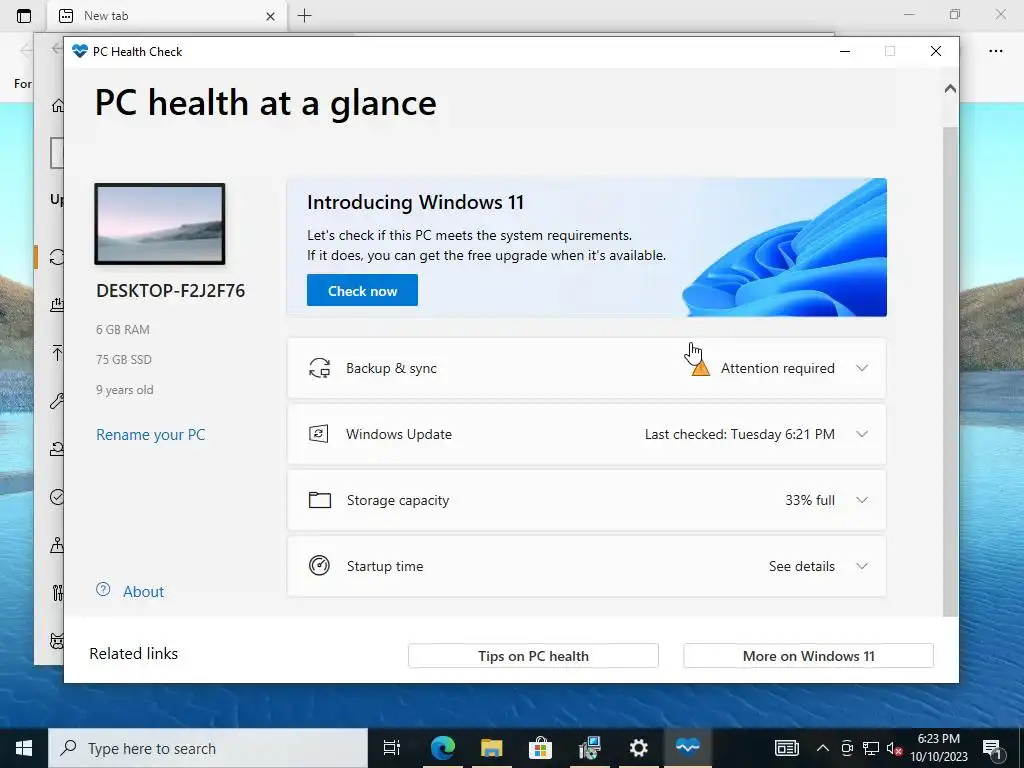Click the About question mark icon
This screenshot has width=1024, height=768.
pos(103,590)
